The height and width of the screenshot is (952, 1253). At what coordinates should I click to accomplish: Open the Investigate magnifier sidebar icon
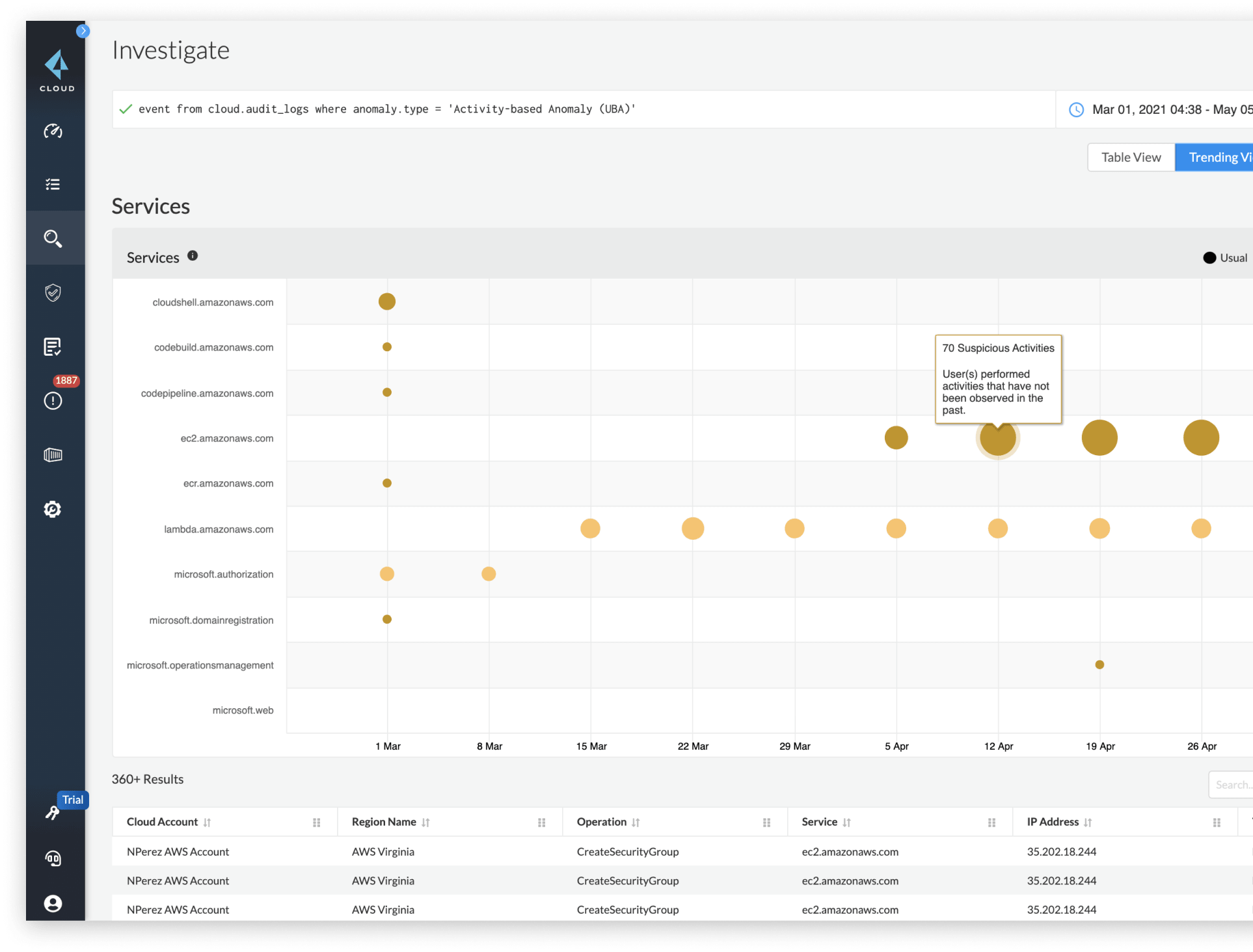click(53, 239)
